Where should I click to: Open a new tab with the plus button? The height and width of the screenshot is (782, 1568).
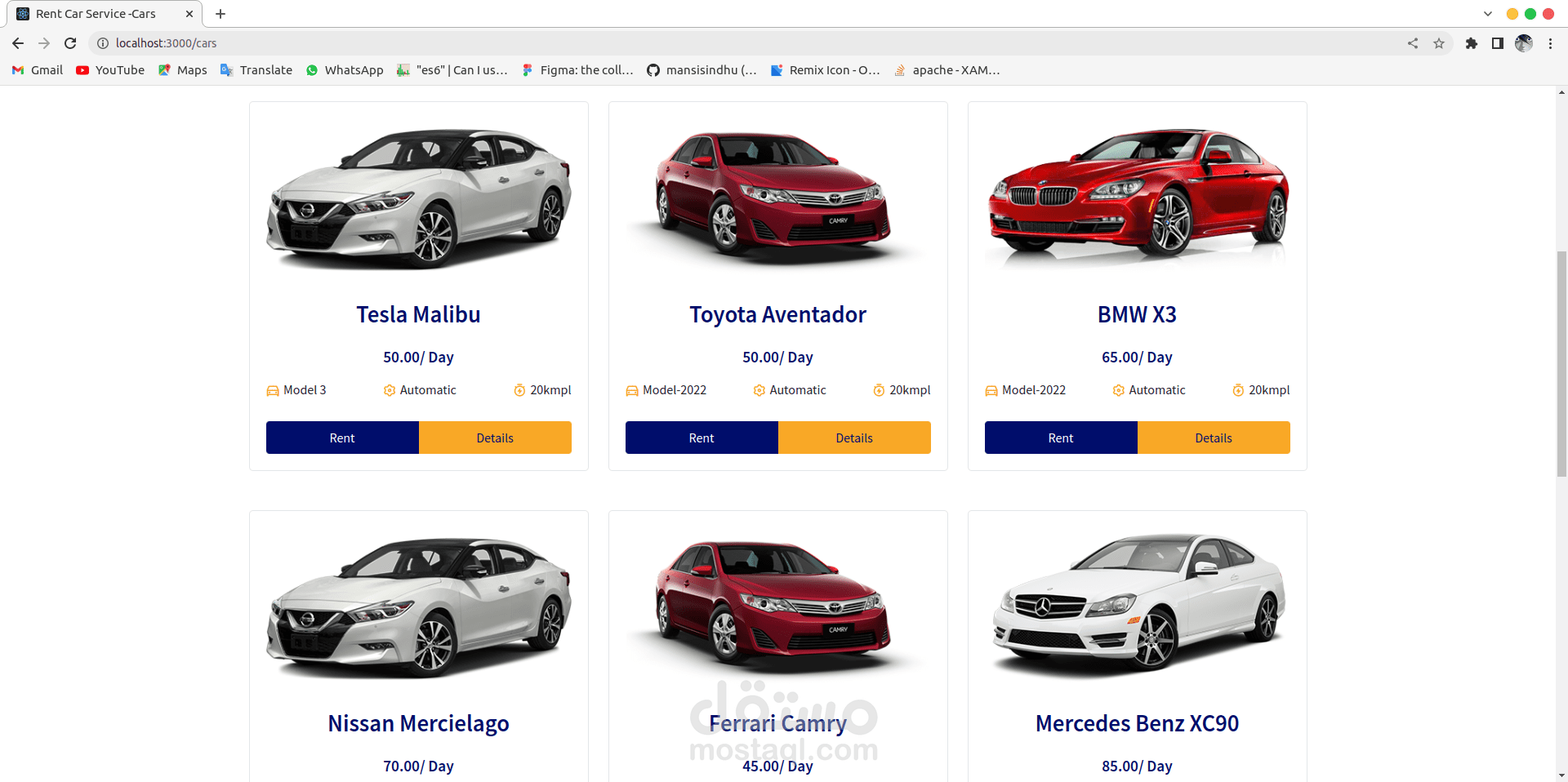tap(220, 14)
